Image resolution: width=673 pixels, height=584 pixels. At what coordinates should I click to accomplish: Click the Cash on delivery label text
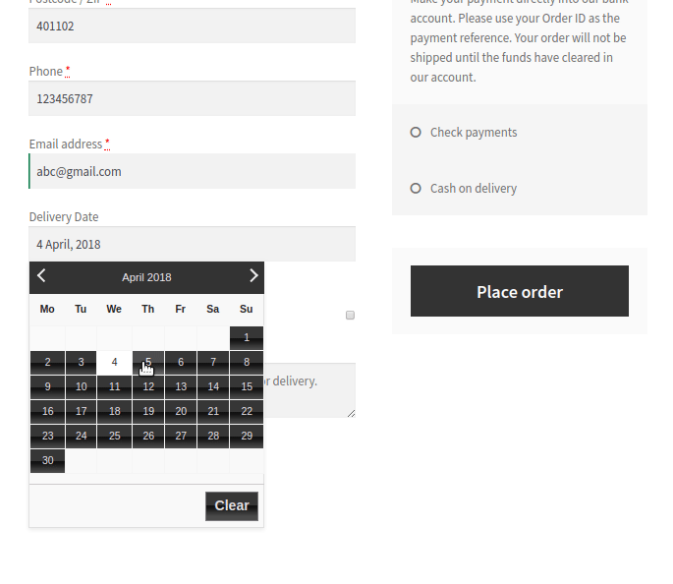473,189
